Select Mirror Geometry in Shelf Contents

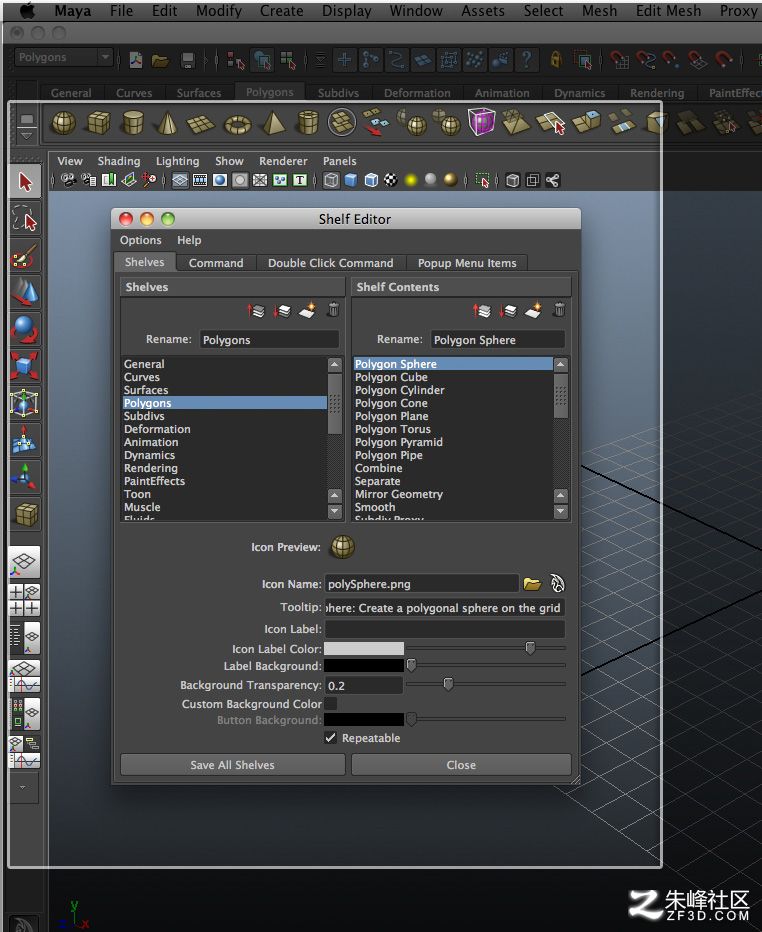[399, 494]
